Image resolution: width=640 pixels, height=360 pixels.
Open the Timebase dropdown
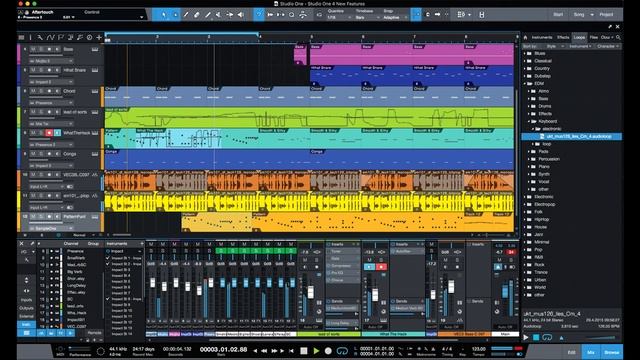point(367,18)
